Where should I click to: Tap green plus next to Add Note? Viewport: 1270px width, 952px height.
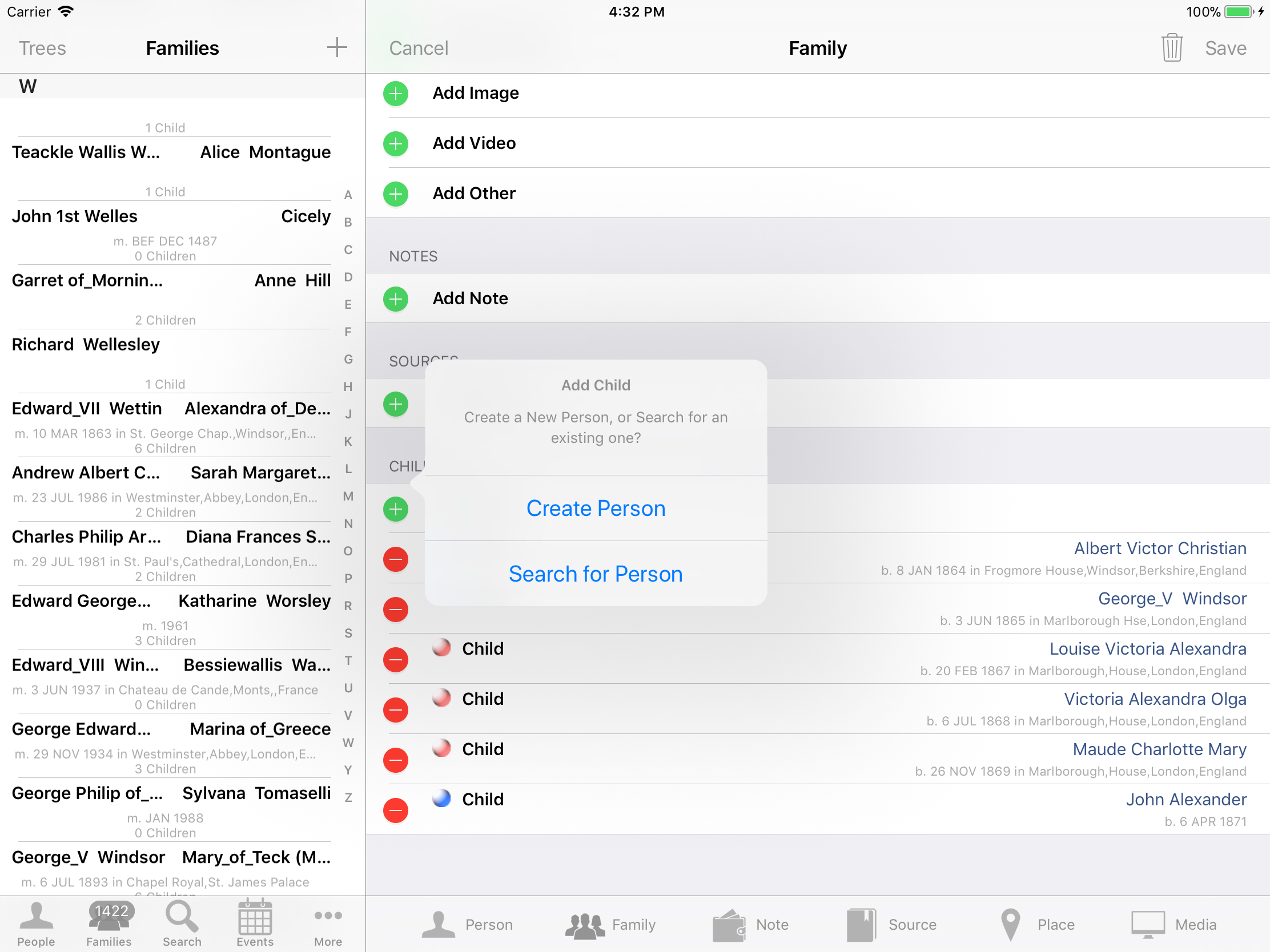[396, 299]
